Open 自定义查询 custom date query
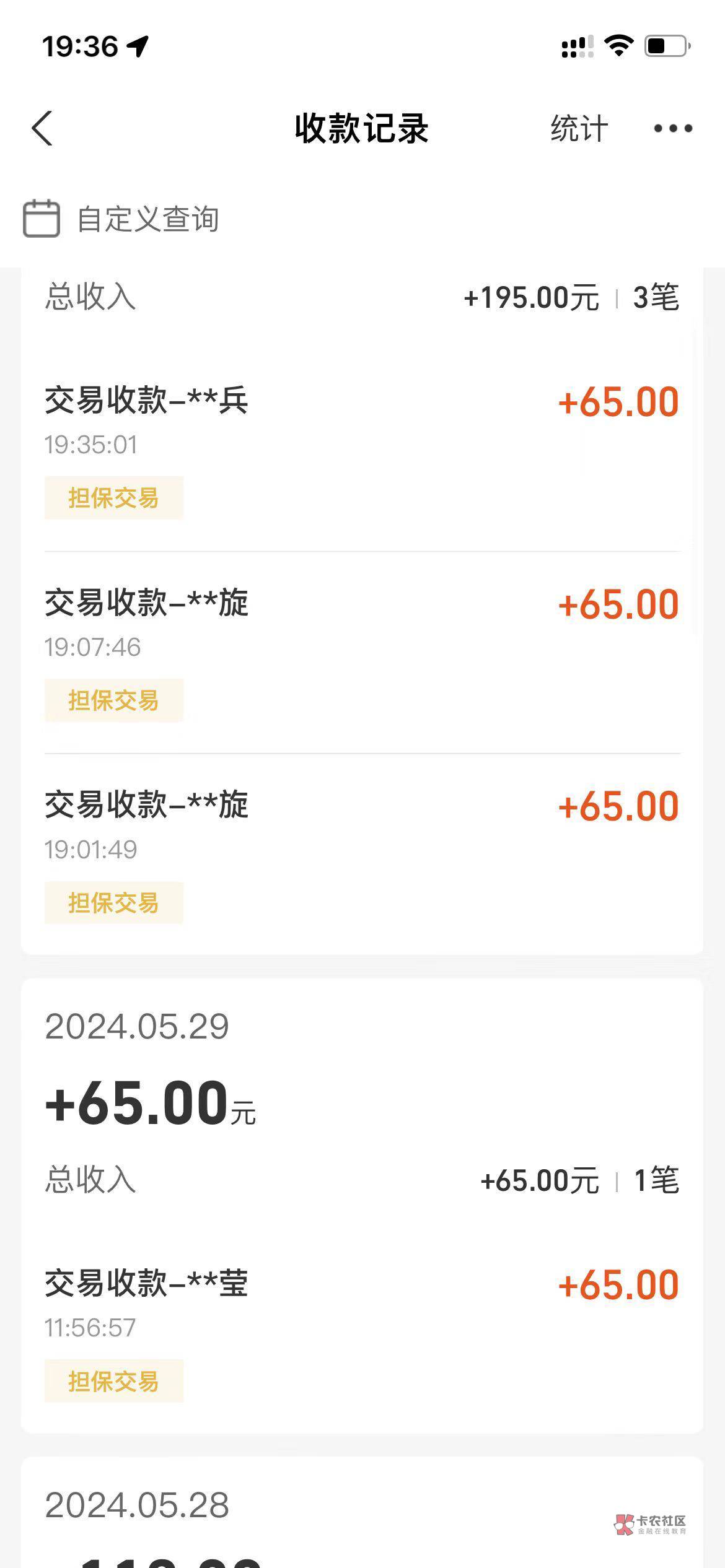725x1568 pixels. coord(147,219)
